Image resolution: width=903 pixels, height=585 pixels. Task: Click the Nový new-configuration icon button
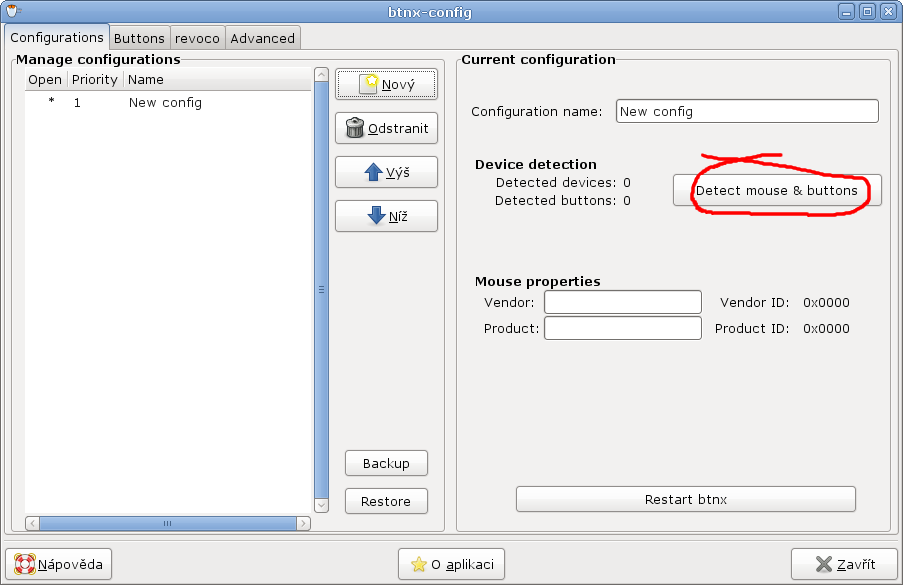tap(386, 85)
